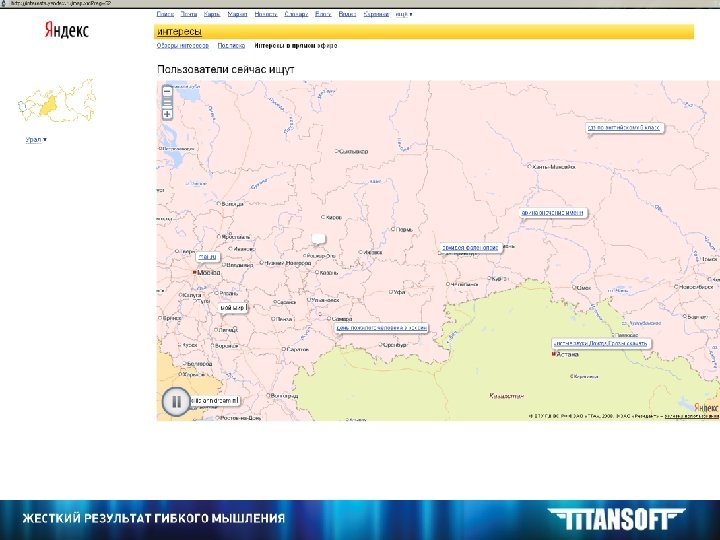The height and width of the screenshot is (540, 720).
Task: Click the Москва city label
Action: point(208,273)
